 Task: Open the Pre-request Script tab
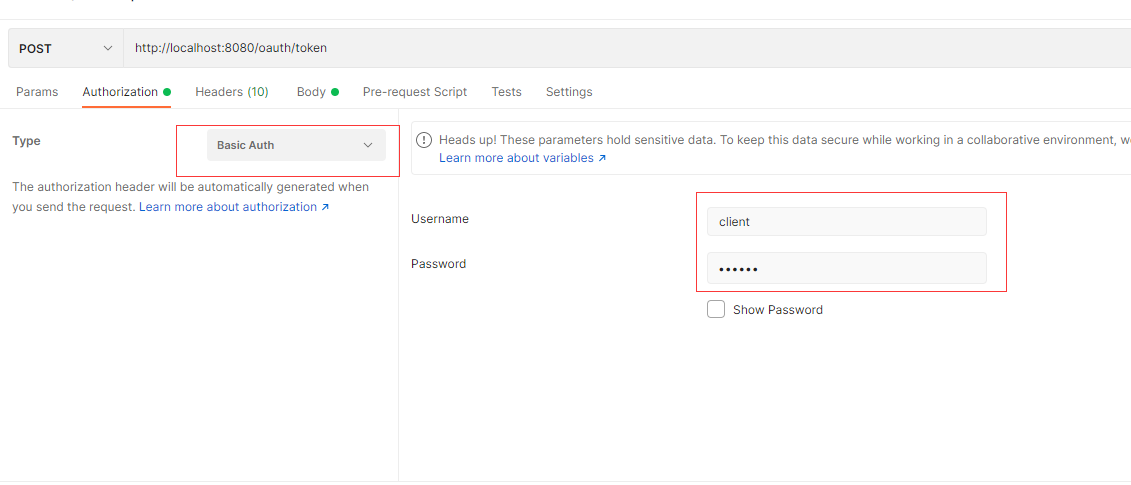tap(415, 92)
